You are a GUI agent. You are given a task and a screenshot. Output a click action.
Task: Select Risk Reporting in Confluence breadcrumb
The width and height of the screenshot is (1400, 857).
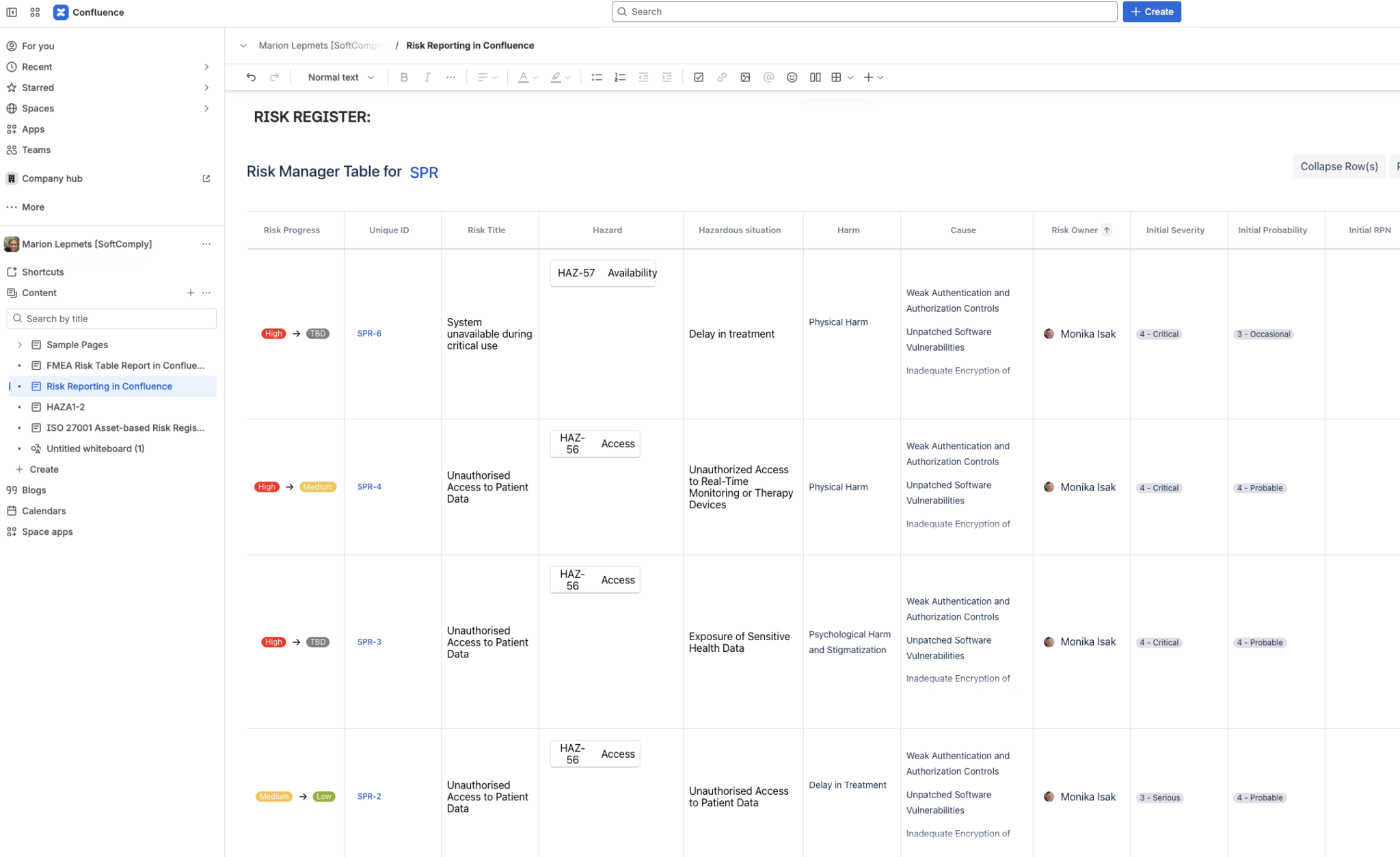[470, 45]
